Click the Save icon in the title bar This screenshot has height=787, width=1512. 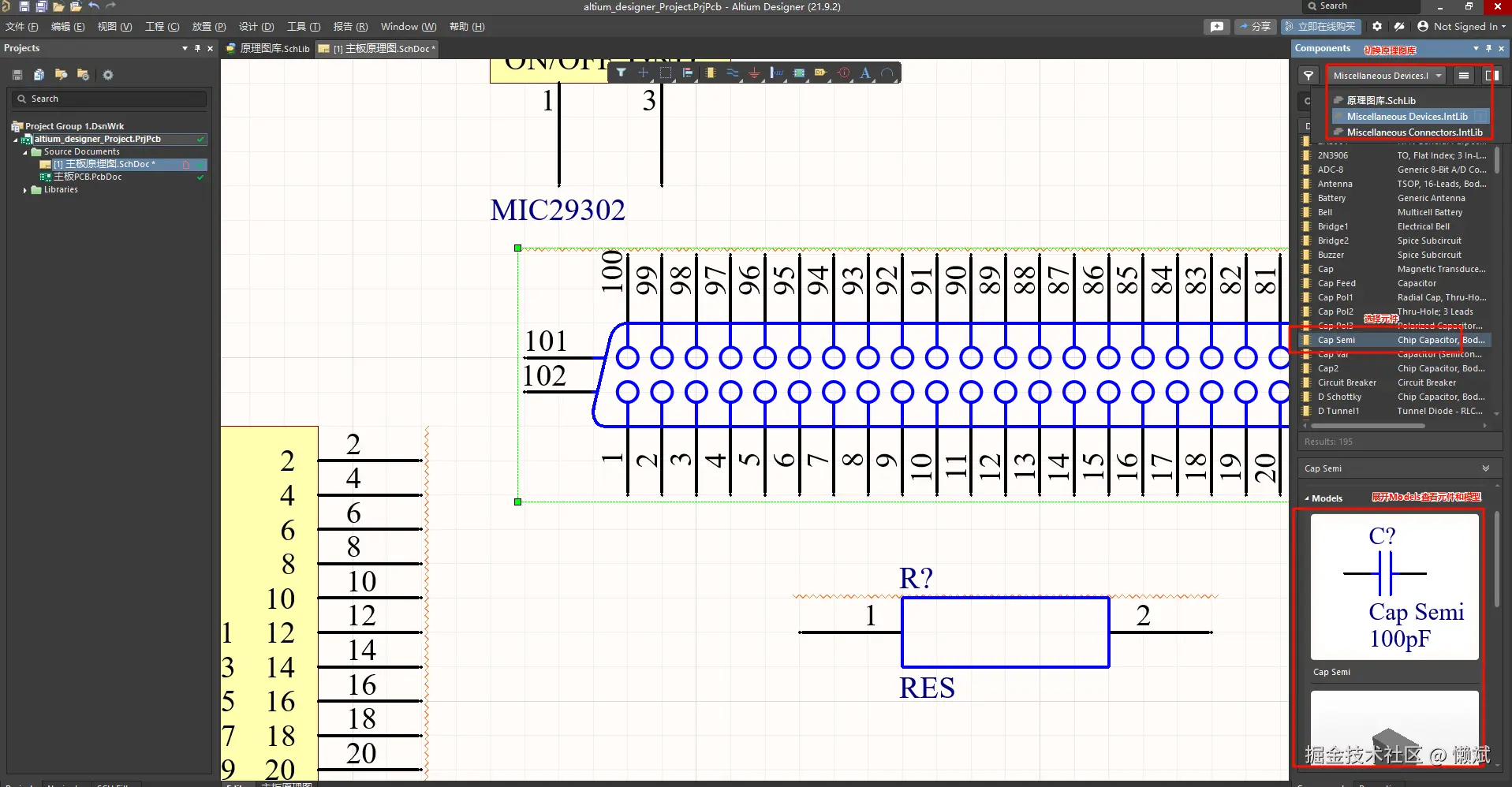[x=24, y=6]
